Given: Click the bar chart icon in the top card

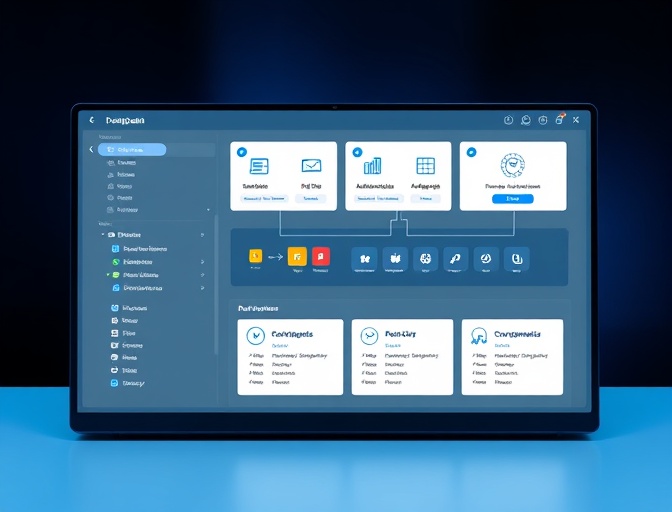Looking at the screenshot, I should click(x=372, y=166).
